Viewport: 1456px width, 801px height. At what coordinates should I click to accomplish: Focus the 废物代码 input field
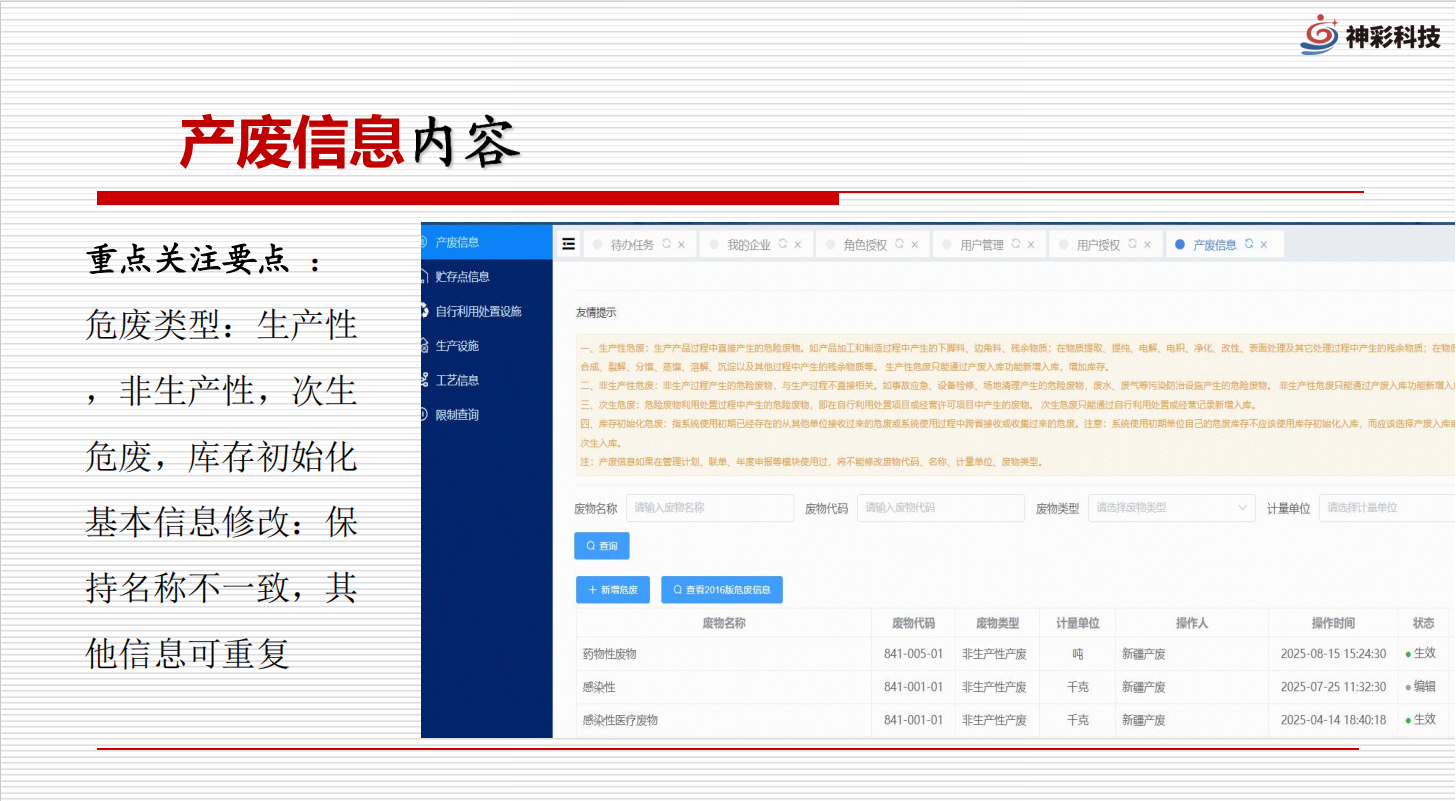click(940, 508)
